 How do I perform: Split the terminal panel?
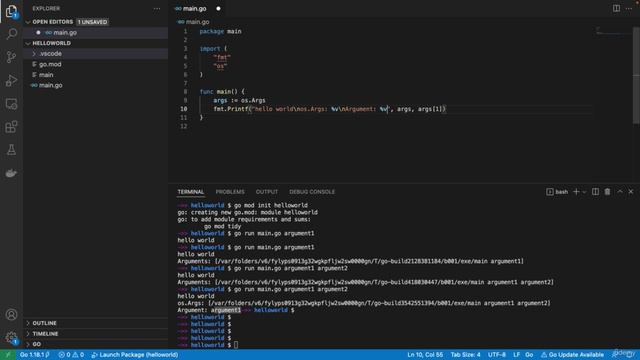tap(596, 192)
